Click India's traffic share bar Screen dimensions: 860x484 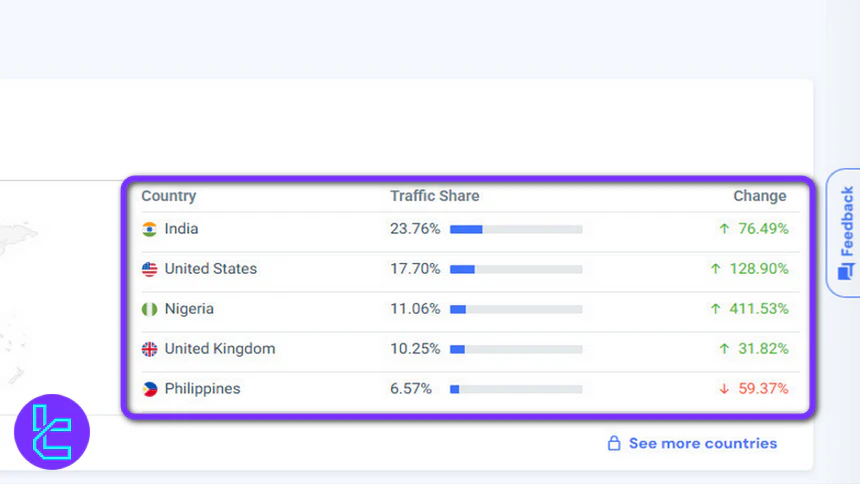click(x=516, y=229)
